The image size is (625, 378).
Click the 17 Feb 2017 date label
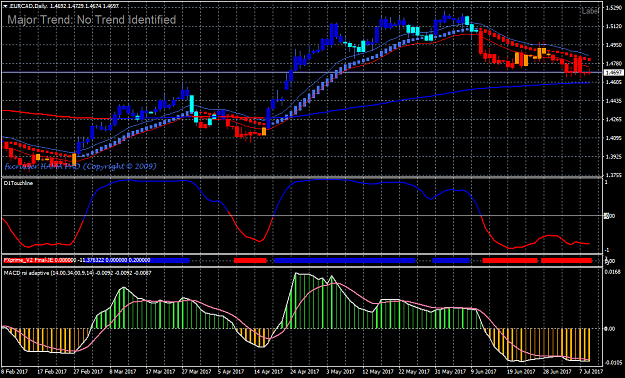click(x=51, y=371)
